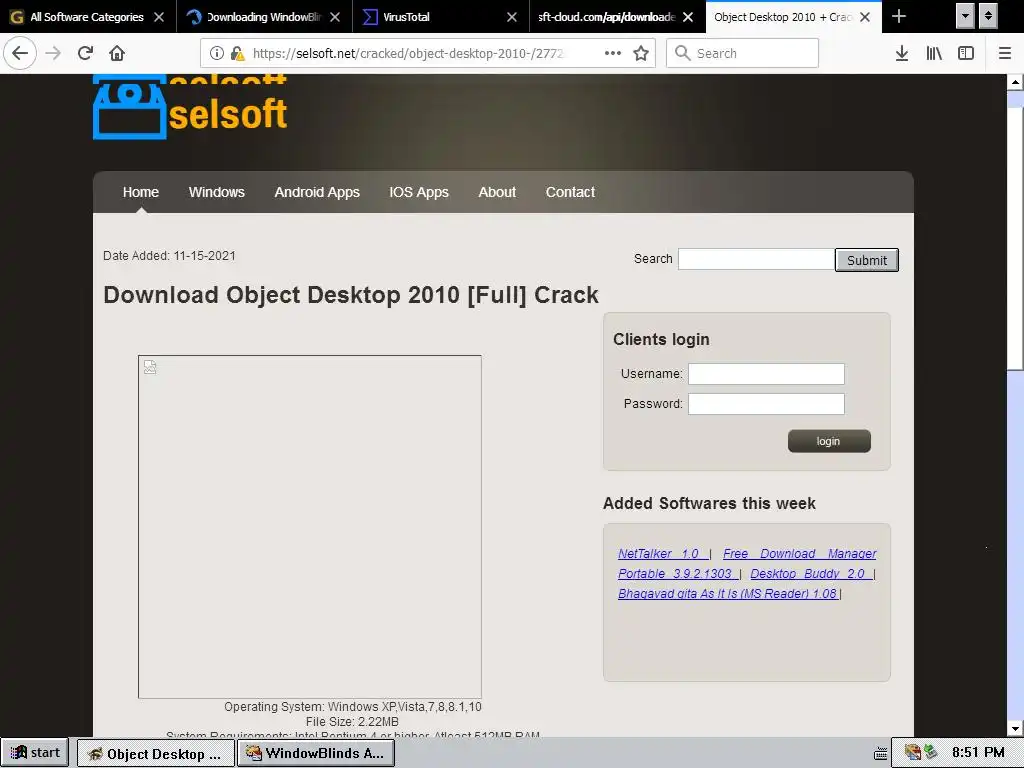Focus the Username field

click(766, 374)
